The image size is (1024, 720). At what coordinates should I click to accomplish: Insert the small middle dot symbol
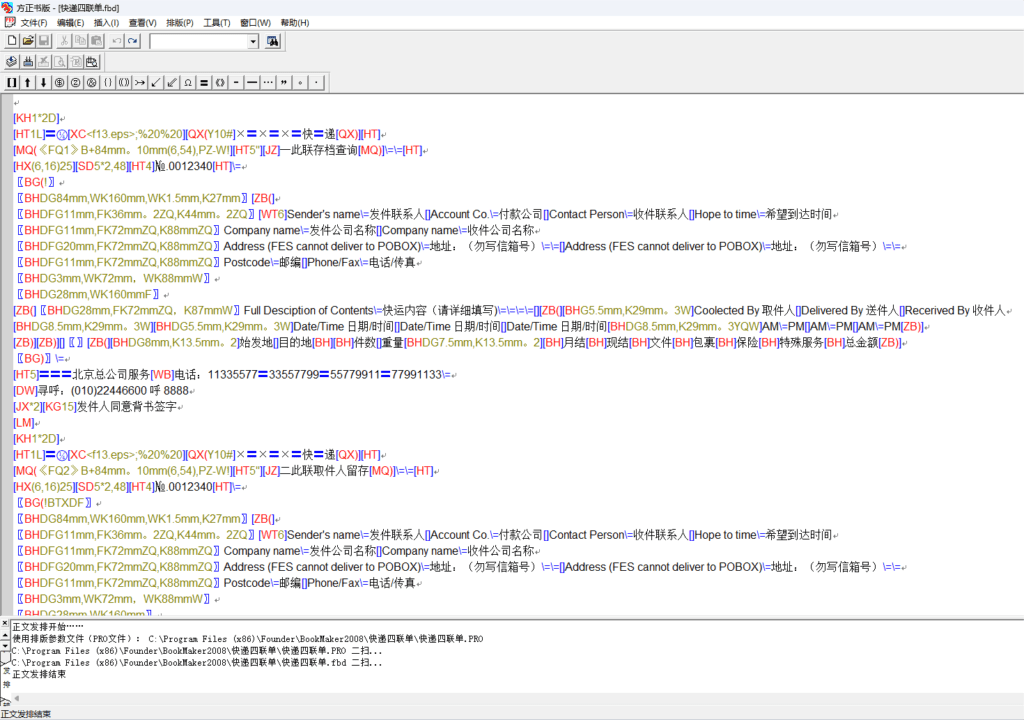pos(316,82)
